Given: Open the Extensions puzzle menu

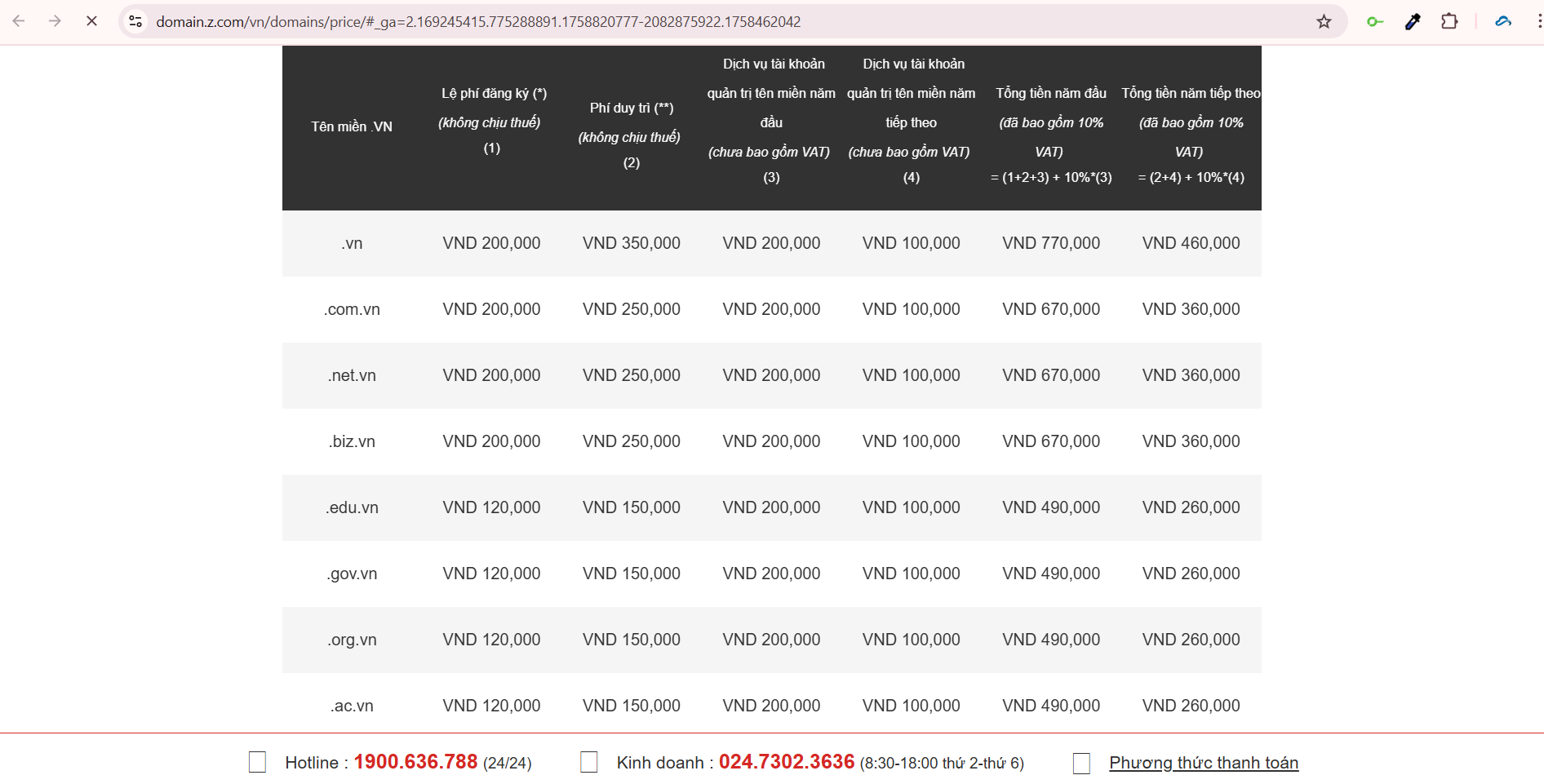Looking at the screenshot, I should (1449, 21).
